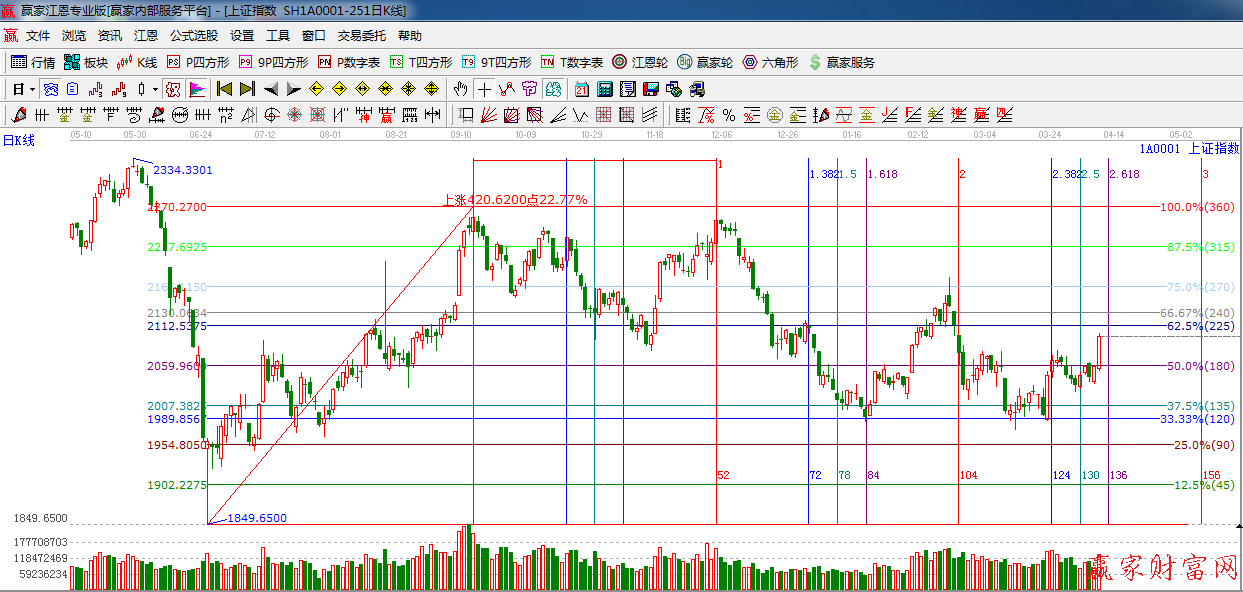Image resolution: width=1243 pixels, height=592 pixels.
Task: Click the 52 time-cycle marker label
Action: 723,475
